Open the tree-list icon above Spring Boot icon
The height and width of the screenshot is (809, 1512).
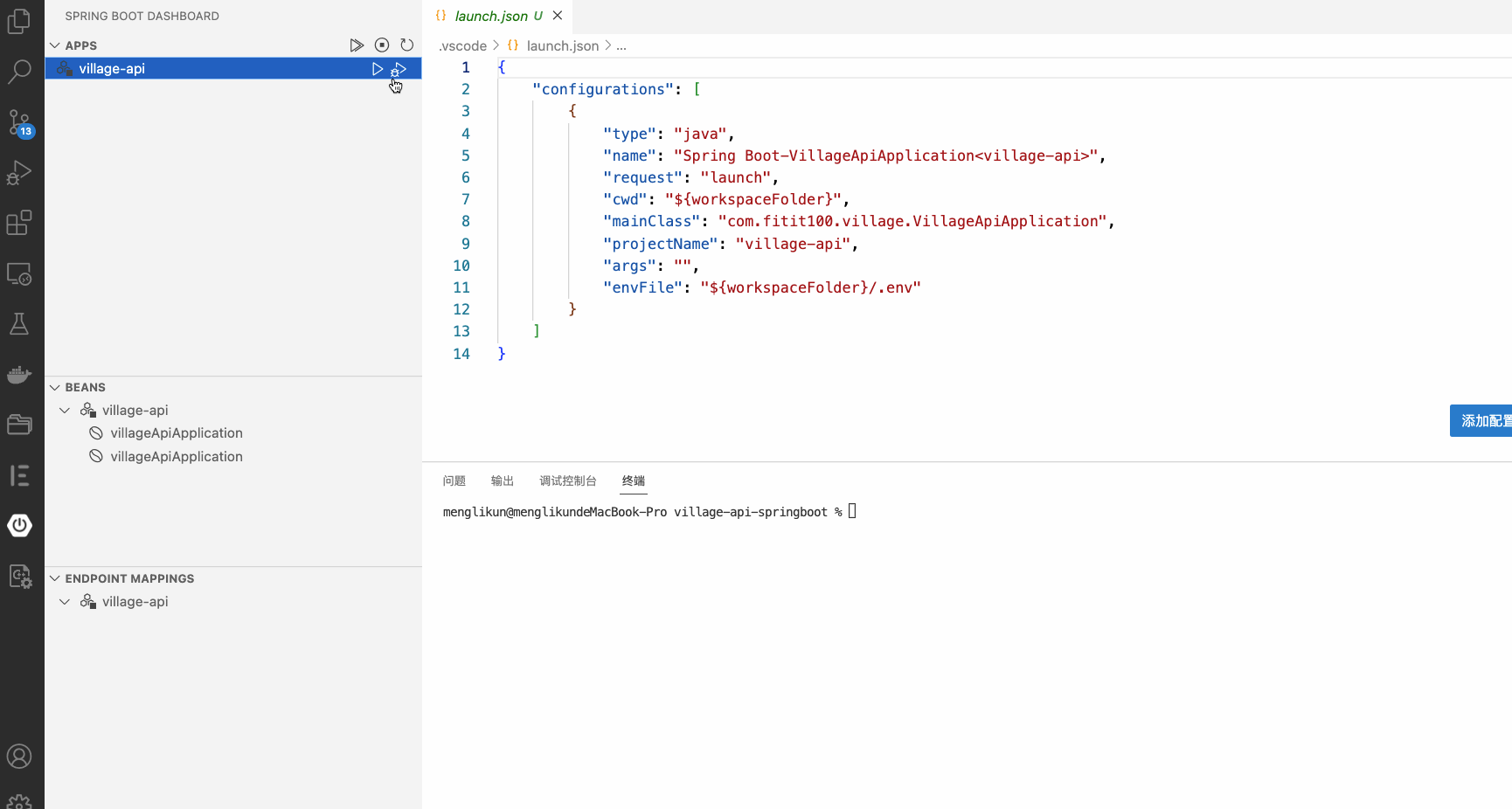click(x=19, y=475)
